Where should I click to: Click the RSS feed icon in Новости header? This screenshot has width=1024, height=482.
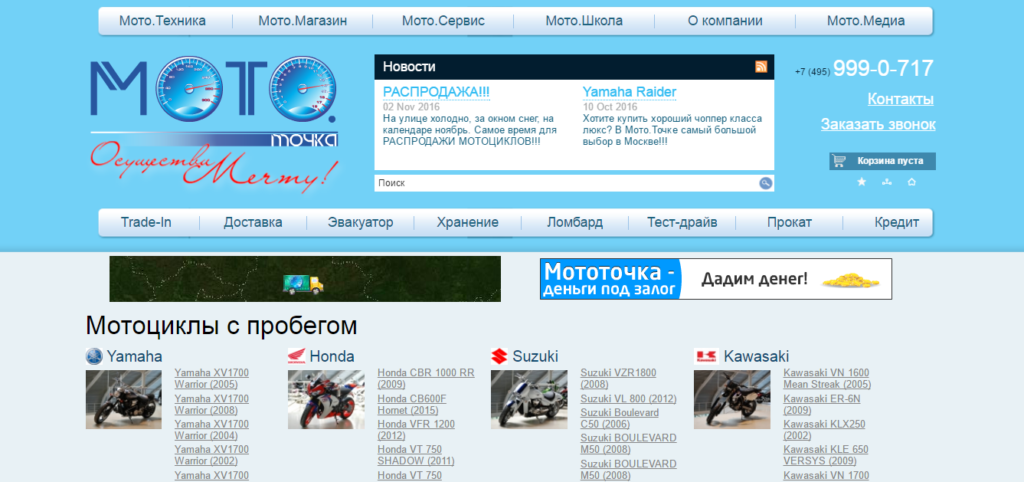point(761,67)
